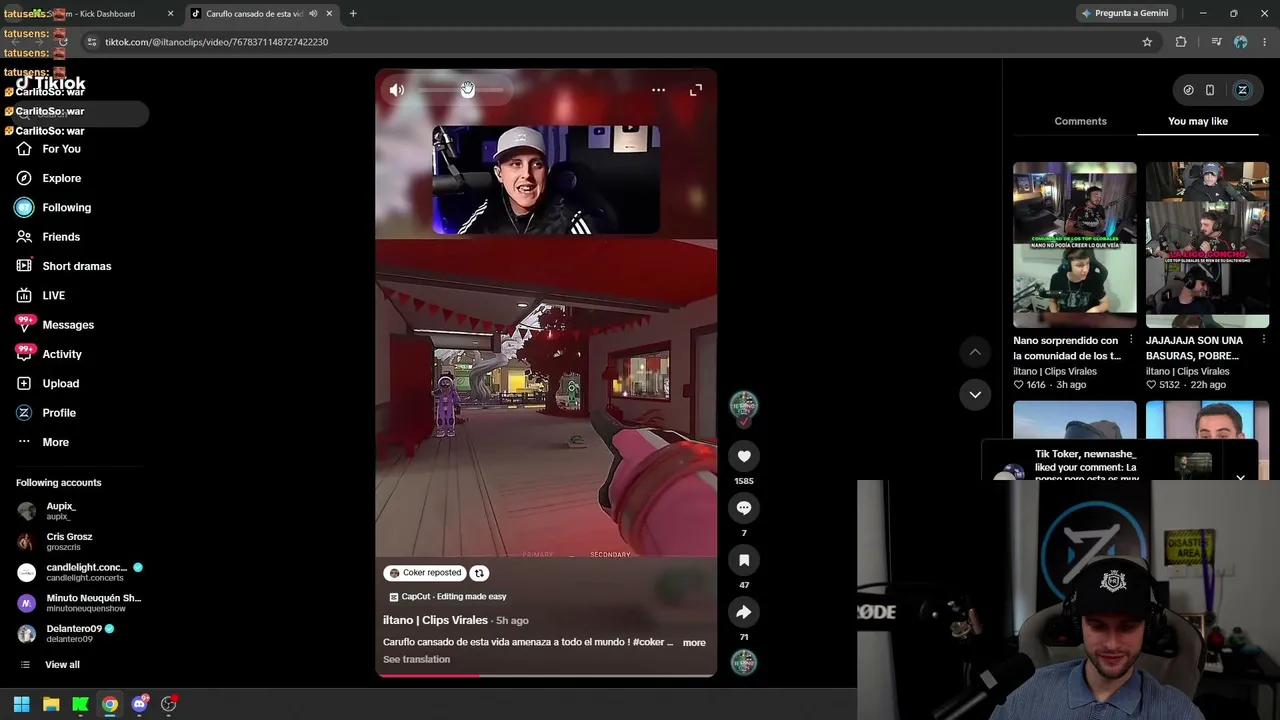Open the JAJAJAJA SON UNA BASURAS thumbnail
The image size is (1280, 720).
pos(1207,245)
